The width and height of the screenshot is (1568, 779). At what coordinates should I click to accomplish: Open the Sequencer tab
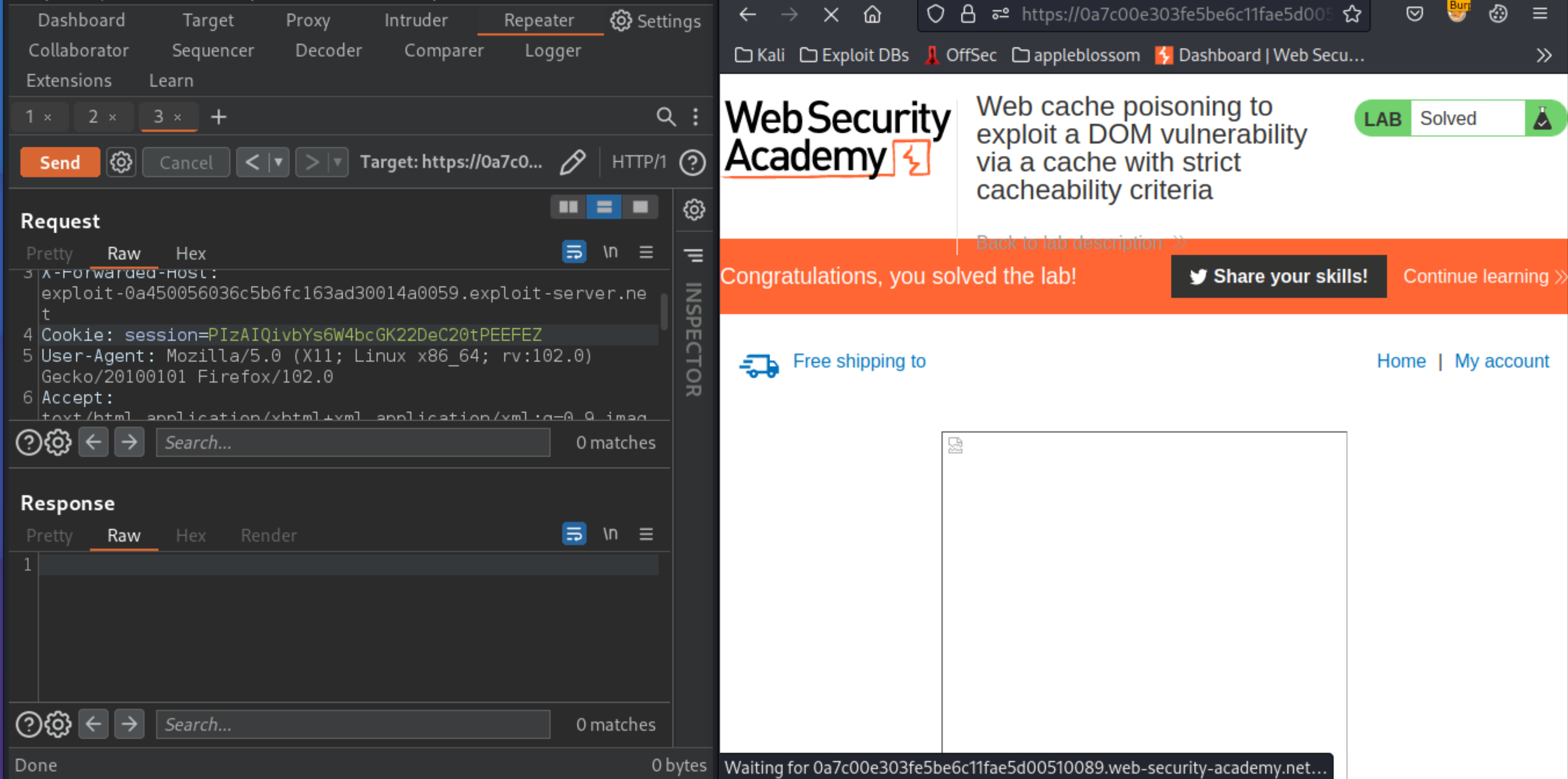click(212, 50)
